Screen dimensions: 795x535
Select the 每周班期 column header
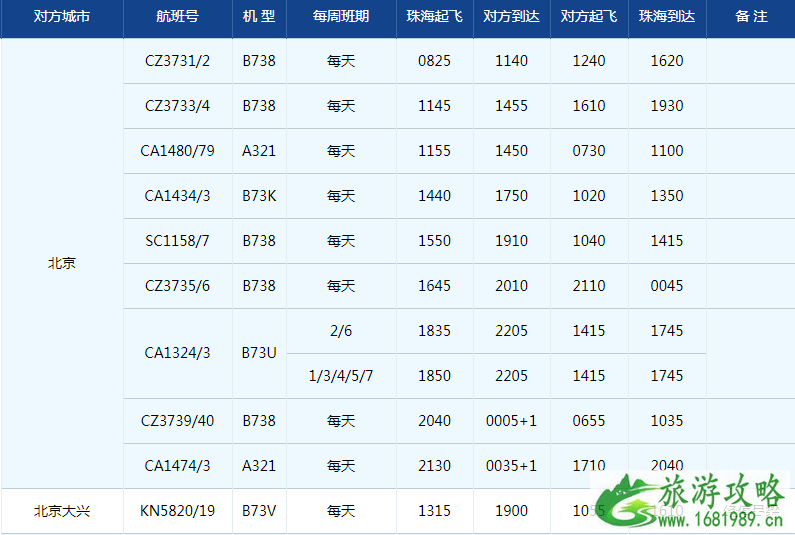(341, 17)
